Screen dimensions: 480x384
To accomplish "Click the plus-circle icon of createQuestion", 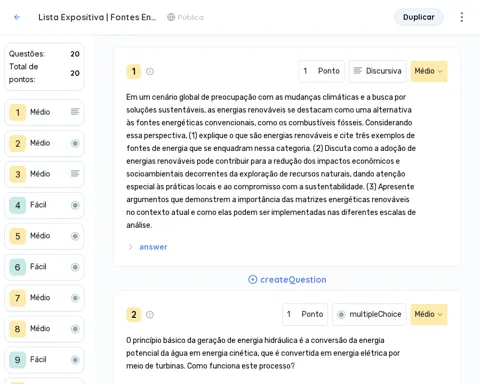I will click(x=253, y=279).
